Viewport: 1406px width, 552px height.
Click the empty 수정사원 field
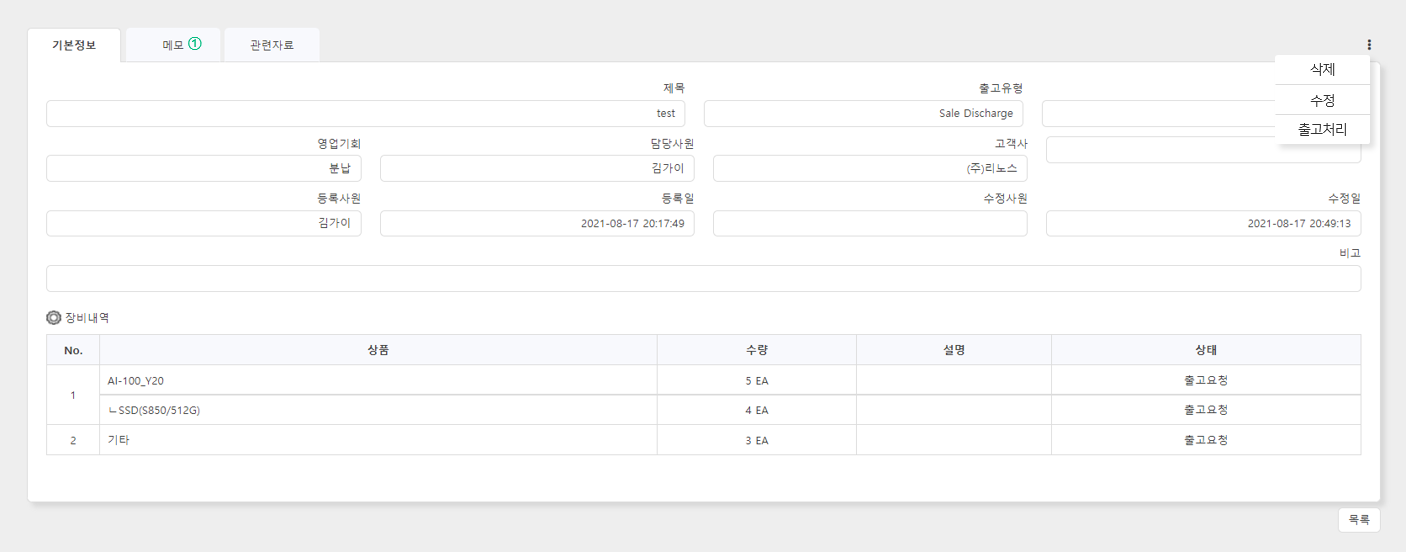point(870,223)
